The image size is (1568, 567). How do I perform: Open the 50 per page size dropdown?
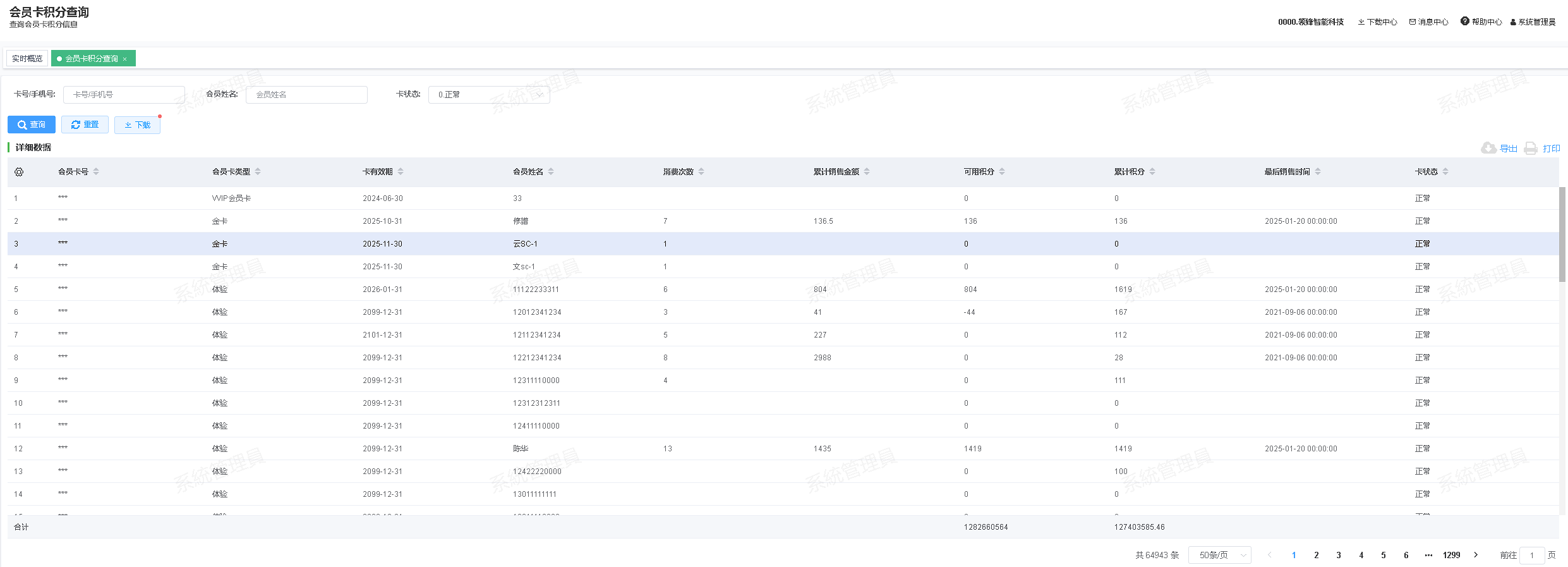(x=1219, y=555)
